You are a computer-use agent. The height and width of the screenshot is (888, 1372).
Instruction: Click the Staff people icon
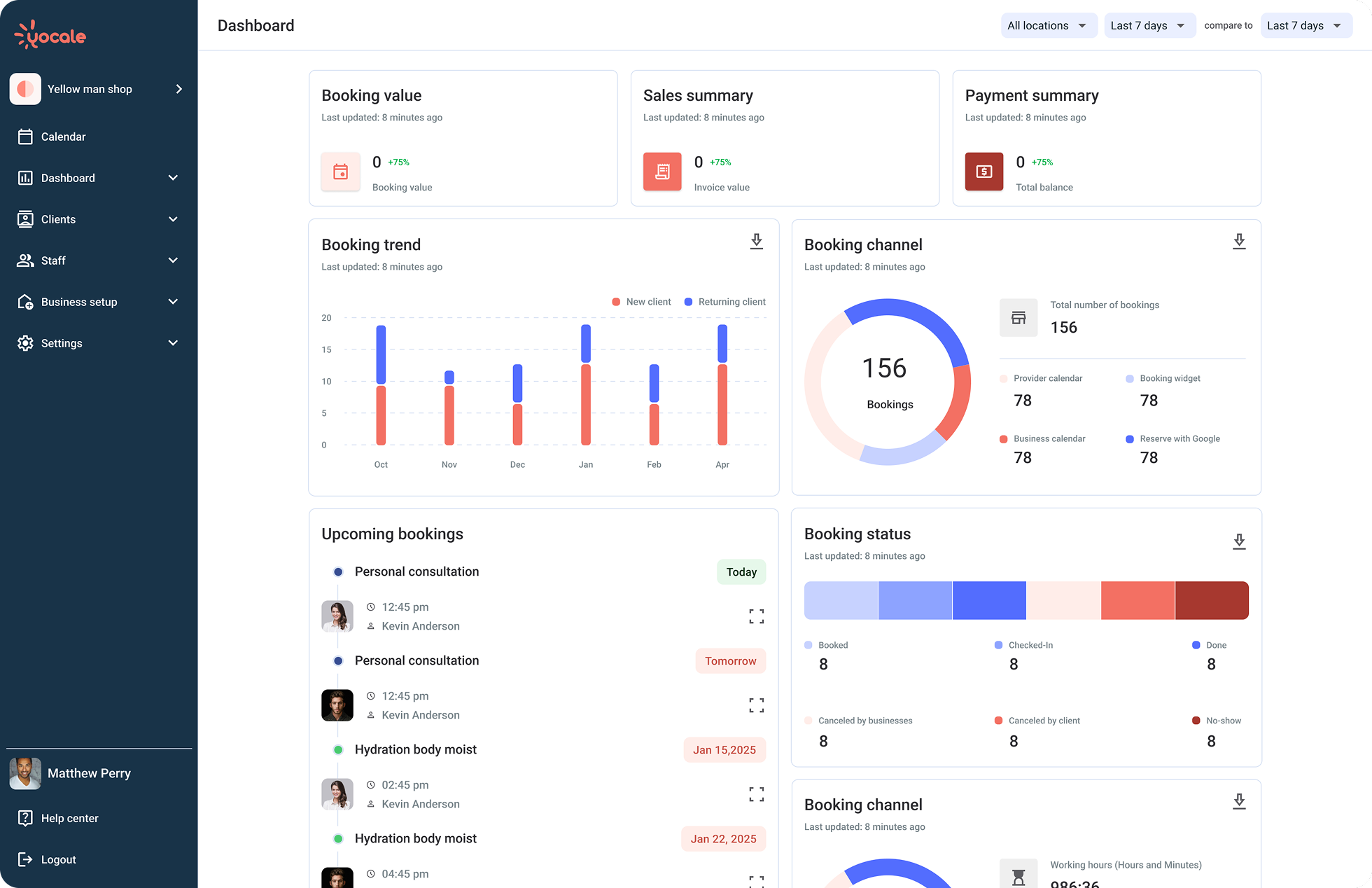[x=25, y=261]
